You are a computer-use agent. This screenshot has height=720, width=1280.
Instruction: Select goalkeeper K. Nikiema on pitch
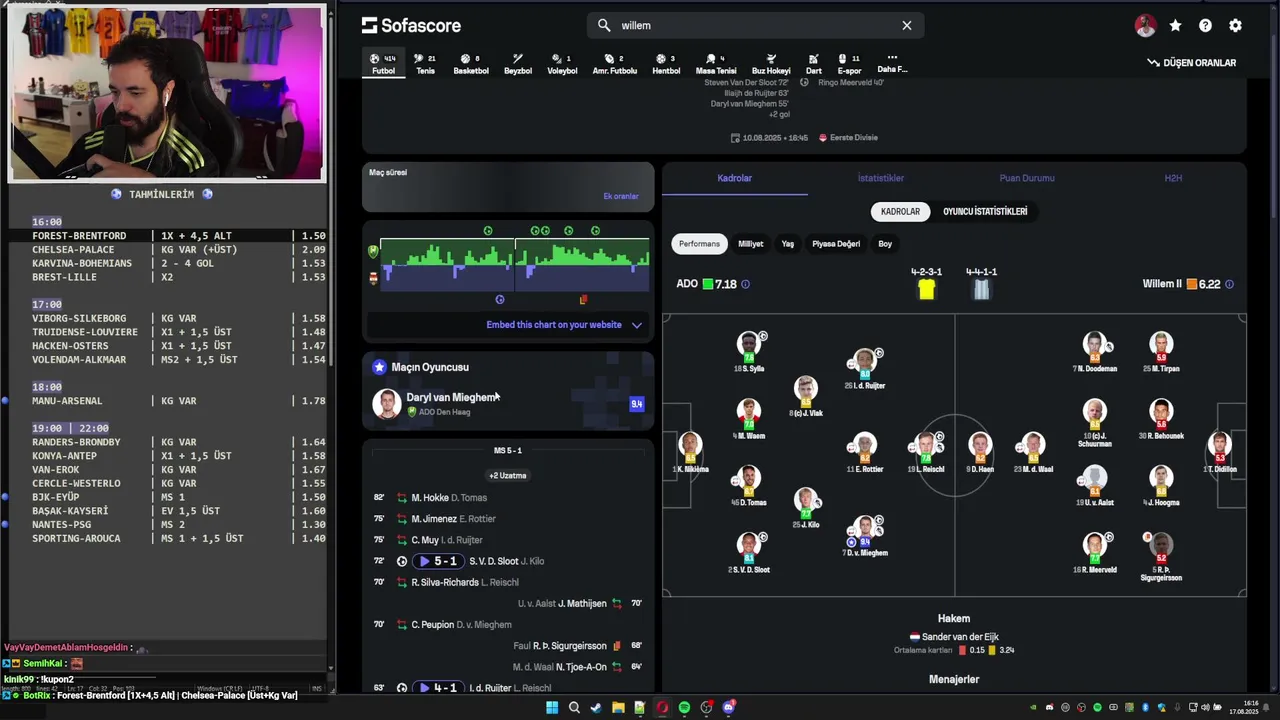(690, 453)
